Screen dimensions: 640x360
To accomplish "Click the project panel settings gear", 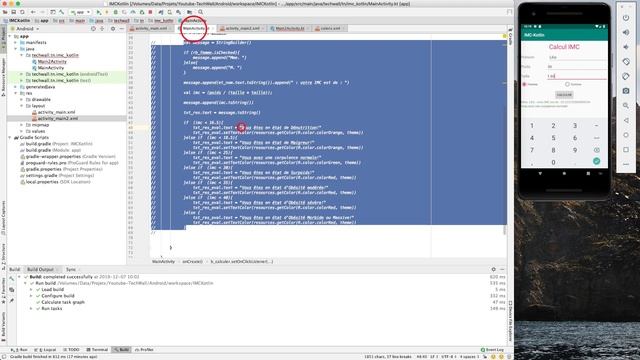I will [x=113, y=29].
